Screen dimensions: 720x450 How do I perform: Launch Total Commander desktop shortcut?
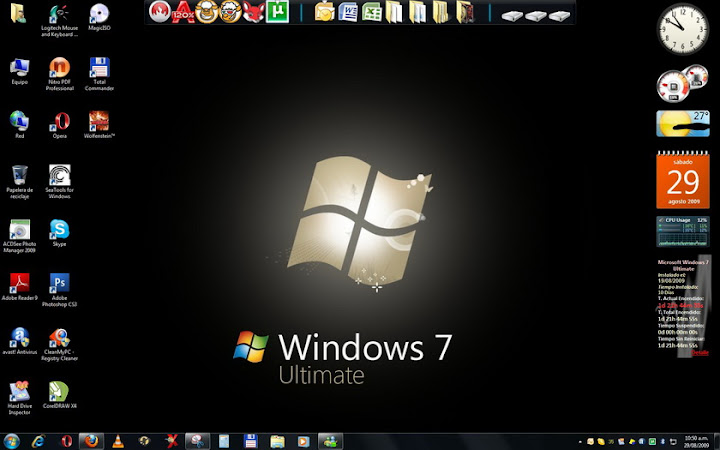point(99,74)
